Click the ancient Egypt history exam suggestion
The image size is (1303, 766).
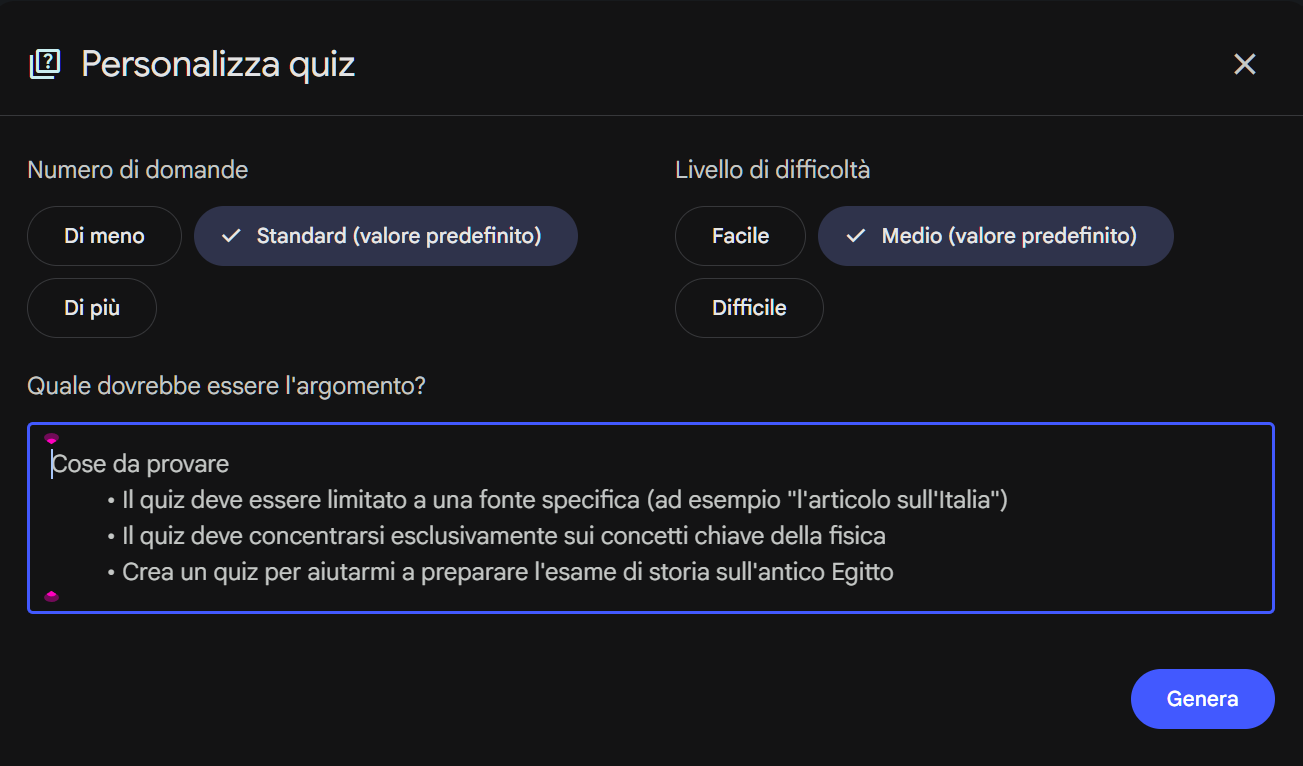(x=507, y=572)
